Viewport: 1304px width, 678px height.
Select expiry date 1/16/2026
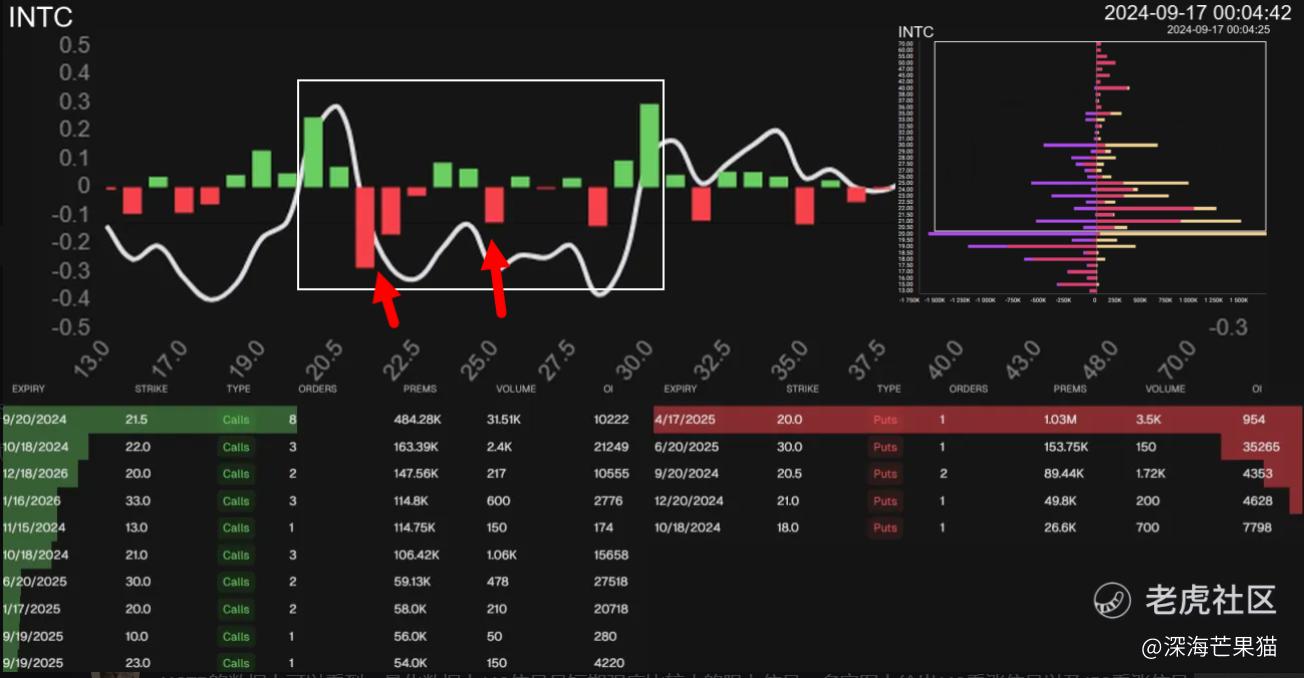[x=31, y=501]
